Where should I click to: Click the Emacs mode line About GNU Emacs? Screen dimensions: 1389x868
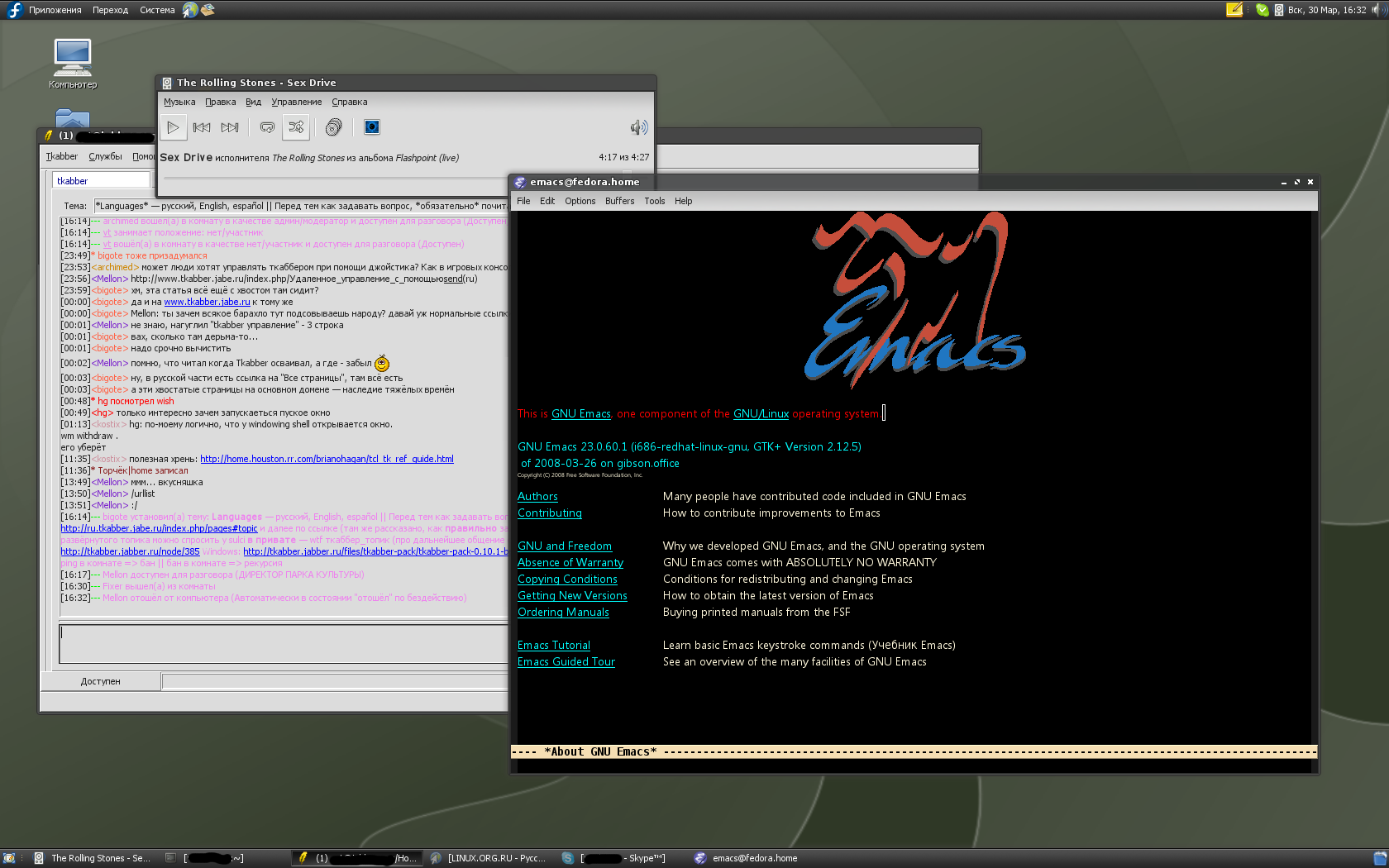(x=600, y=751)
